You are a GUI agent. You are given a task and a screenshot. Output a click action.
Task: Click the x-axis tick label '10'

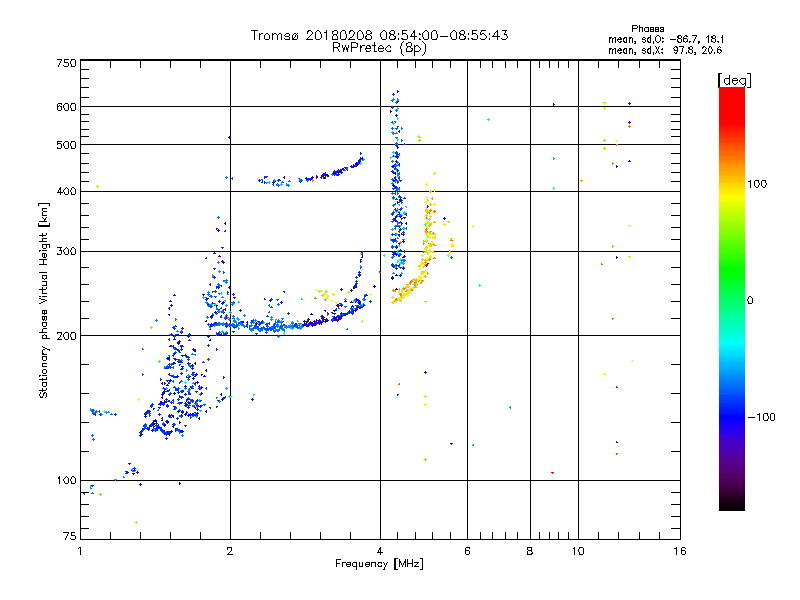pyautogui.click(x=578, y=551)
